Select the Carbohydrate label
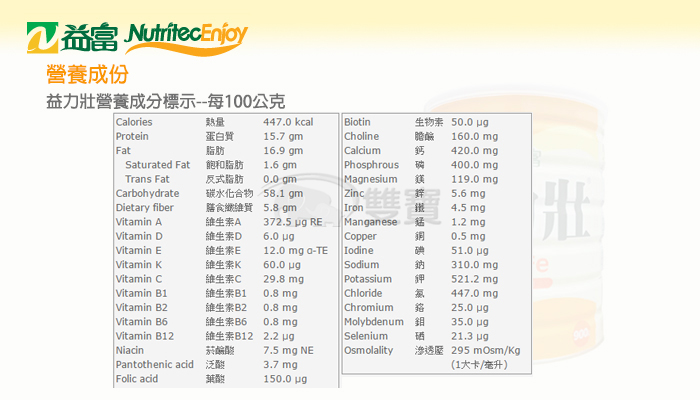700x400 pixels. pos(147,193)
